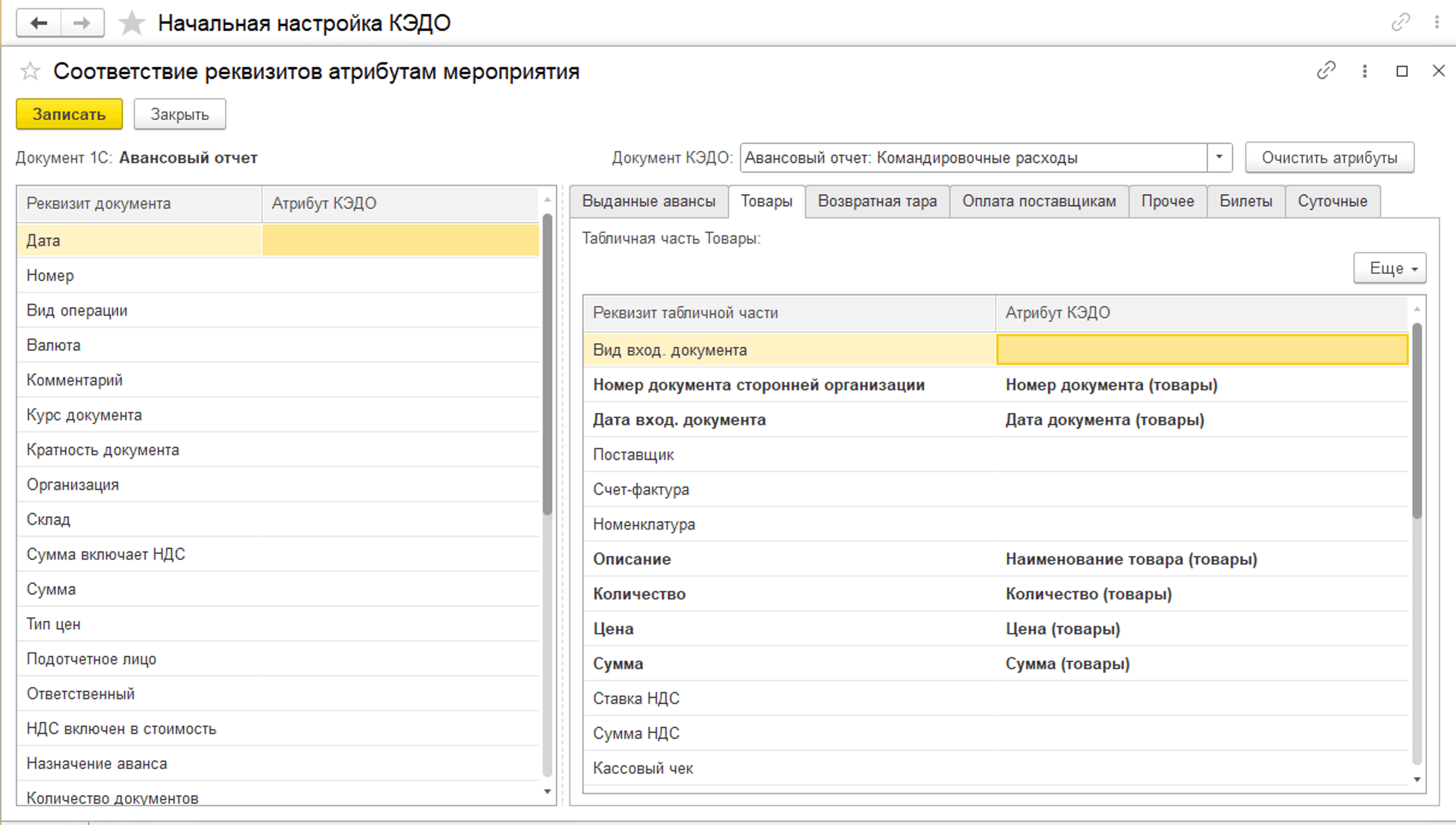Viewport: 1456px width, 825px height.
Task: Select Кратность документа row
Action: coord(278,450)
